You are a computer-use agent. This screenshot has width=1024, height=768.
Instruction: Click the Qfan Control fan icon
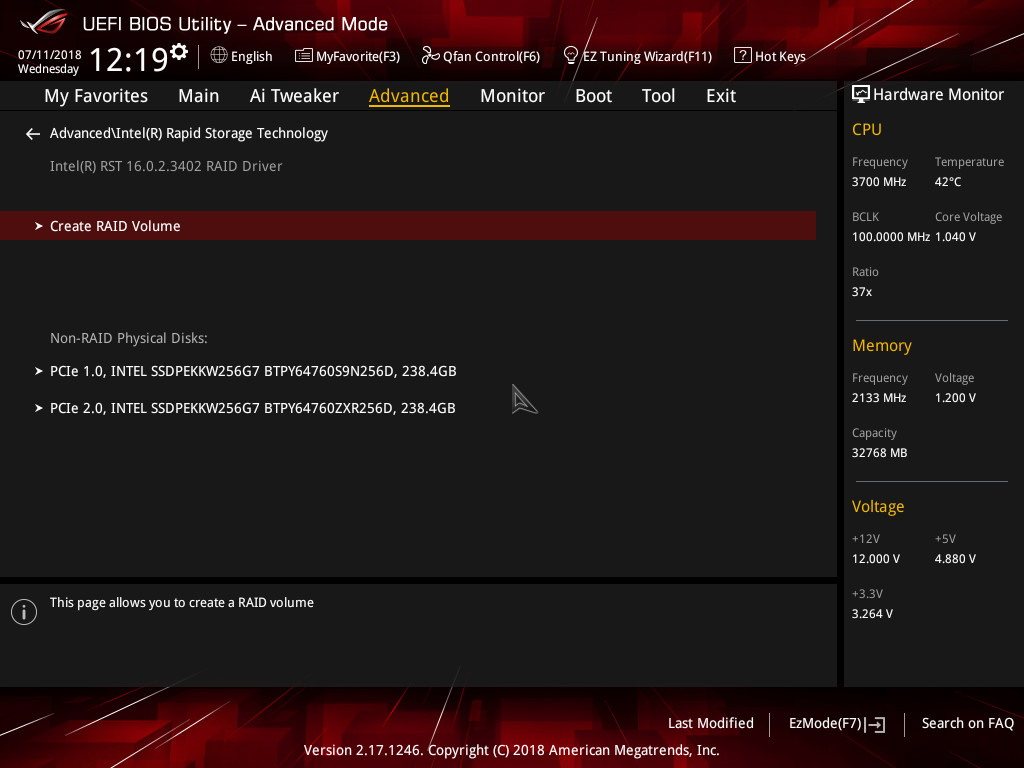coord(430,56)
